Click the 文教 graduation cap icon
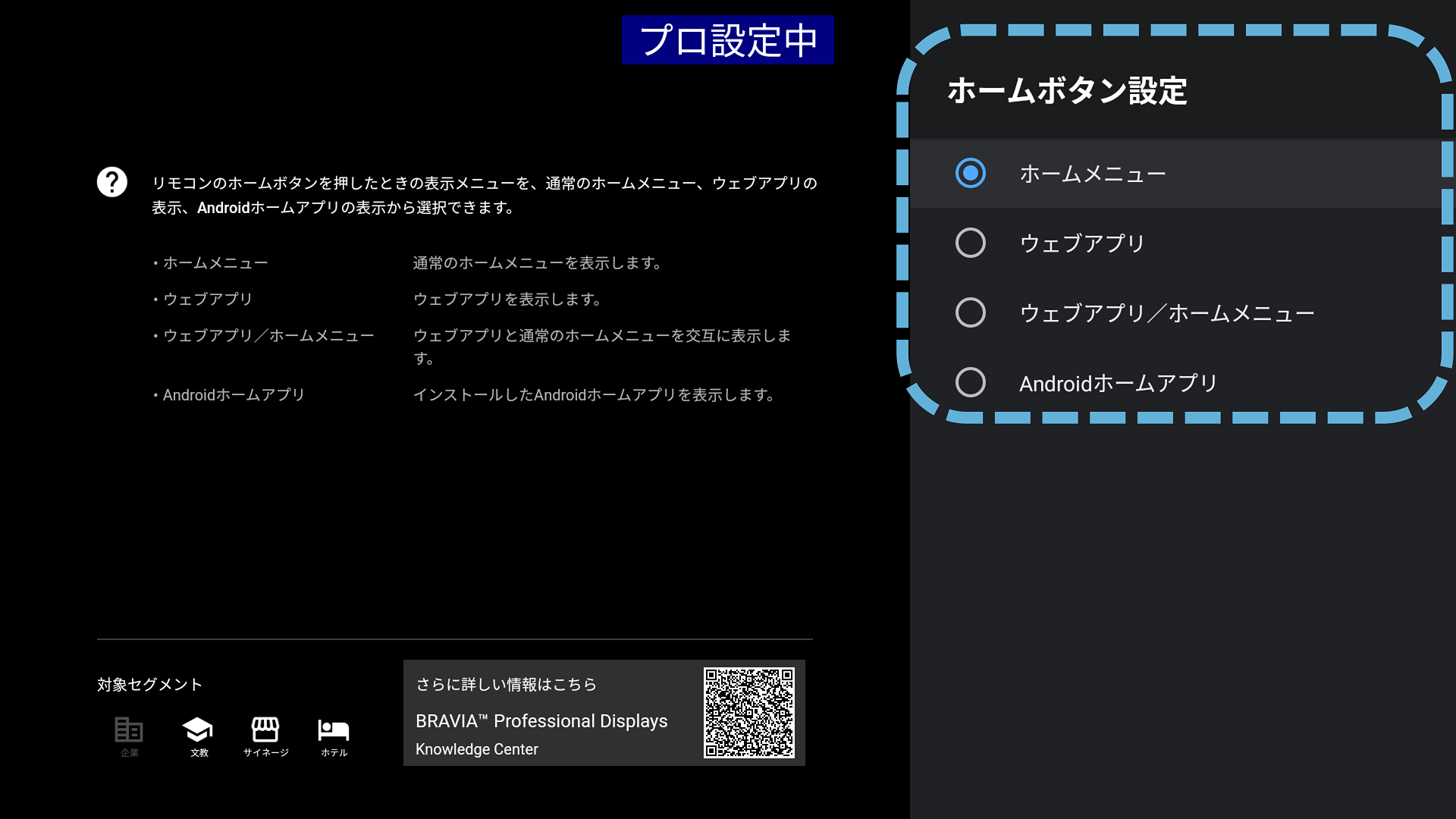Viewport: 1456px width, 819px height. 198,730
